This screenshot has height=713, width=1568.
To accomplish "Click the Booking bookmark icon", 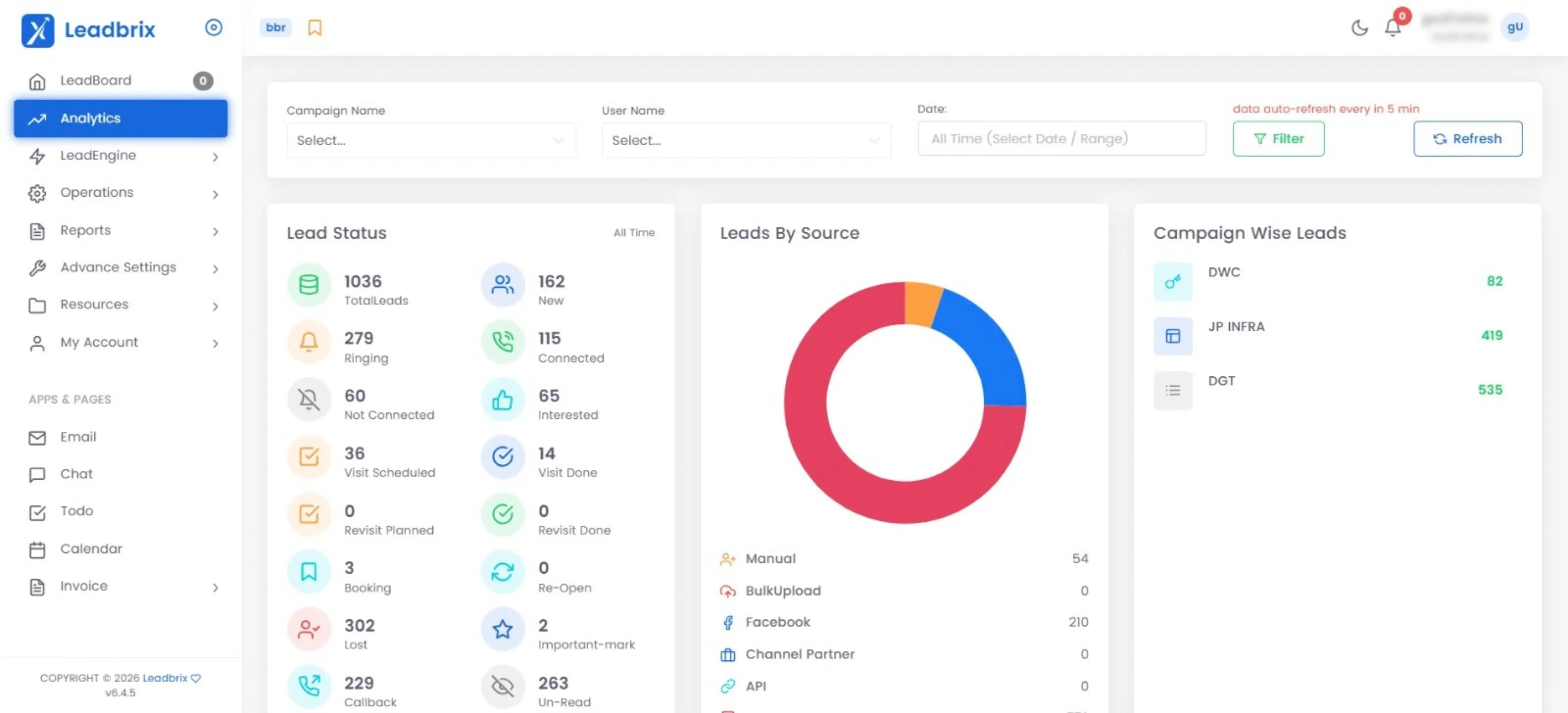I will click(x=309, y=571).
